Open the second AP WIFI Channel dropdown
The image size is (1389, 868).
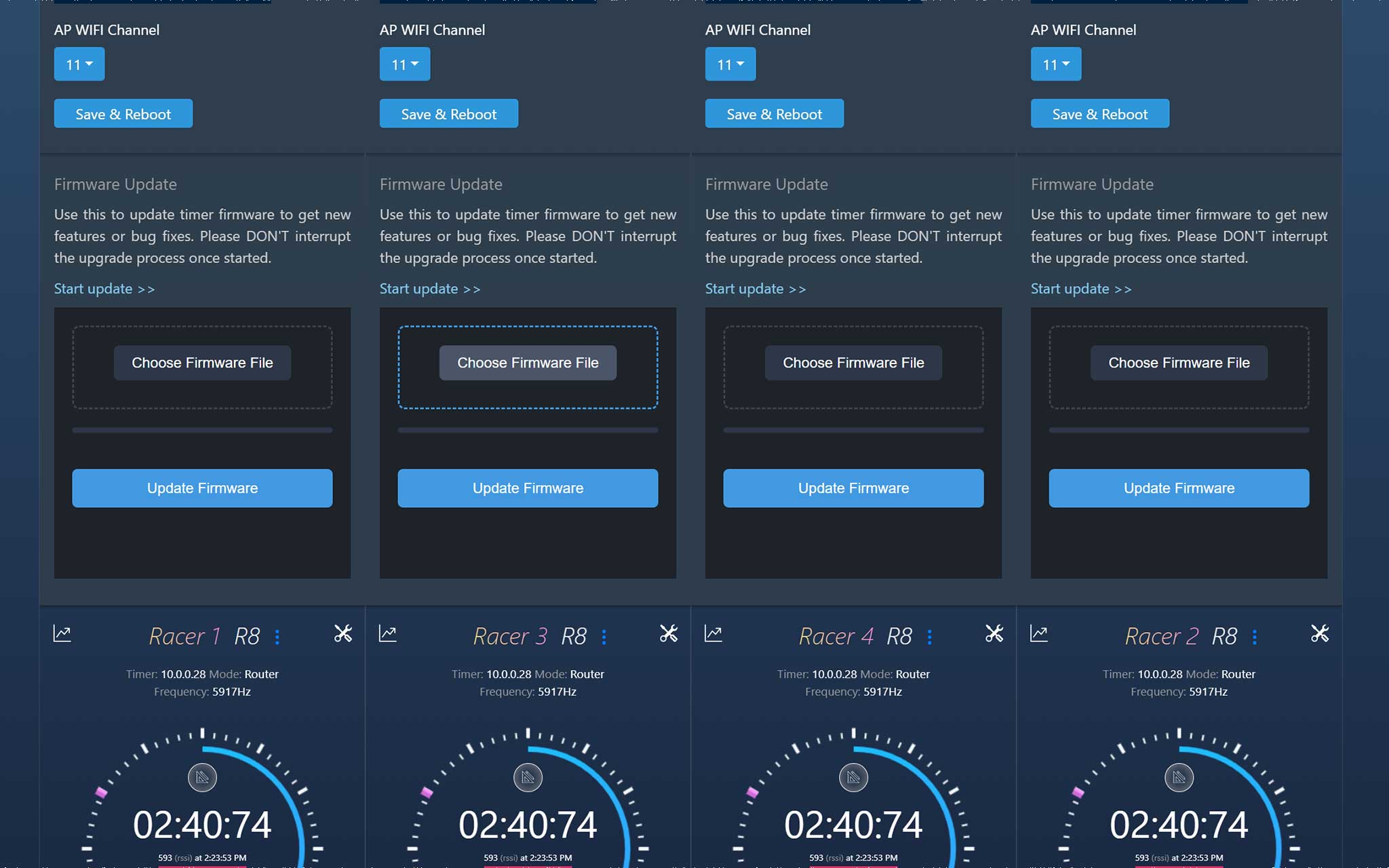(405, 64)
